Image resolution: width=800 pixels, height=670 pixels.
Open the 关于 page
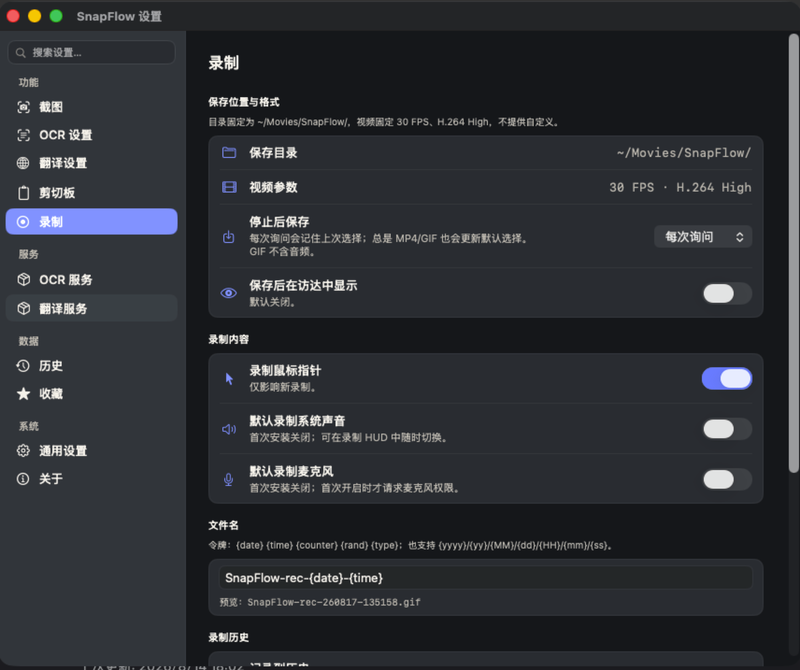pos(92,479)
